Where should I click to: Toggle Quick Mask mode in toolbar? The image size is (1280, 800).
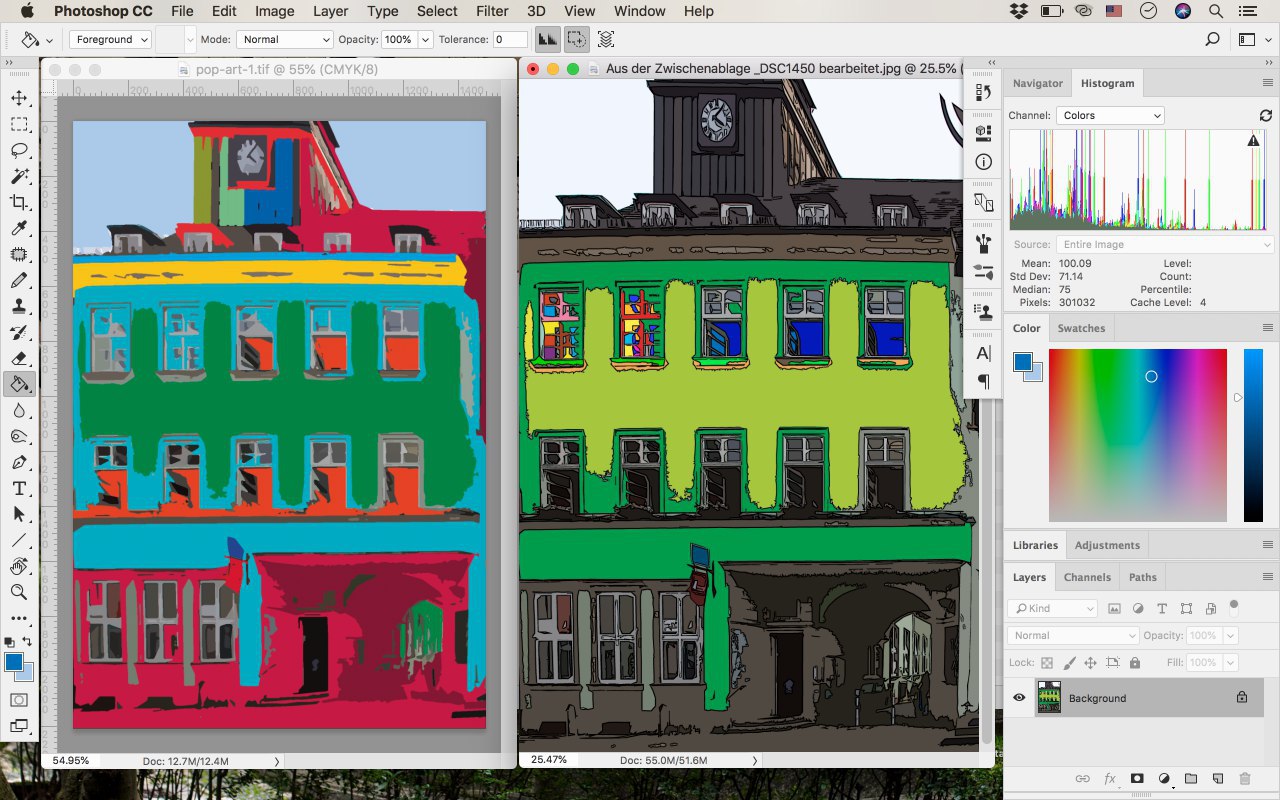pyautogui.click(x=19, y=700)
